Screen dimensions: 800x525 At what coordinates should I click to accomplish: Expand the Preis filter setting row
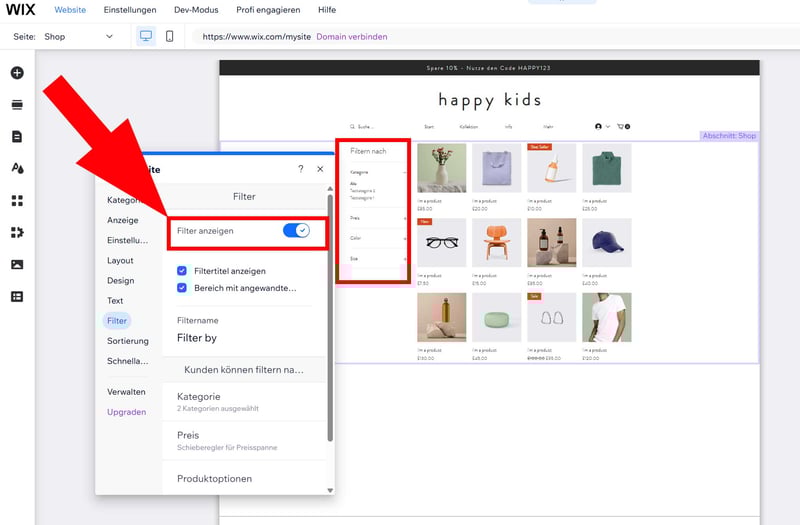click(x=244, y=440)
